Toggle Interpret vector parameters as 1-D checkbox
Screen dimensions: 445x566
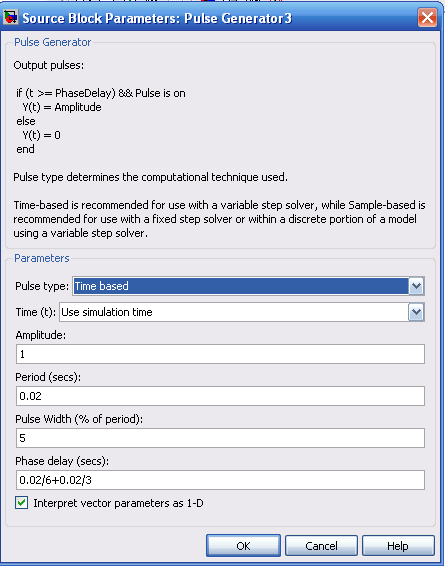(x=22, y=502)
